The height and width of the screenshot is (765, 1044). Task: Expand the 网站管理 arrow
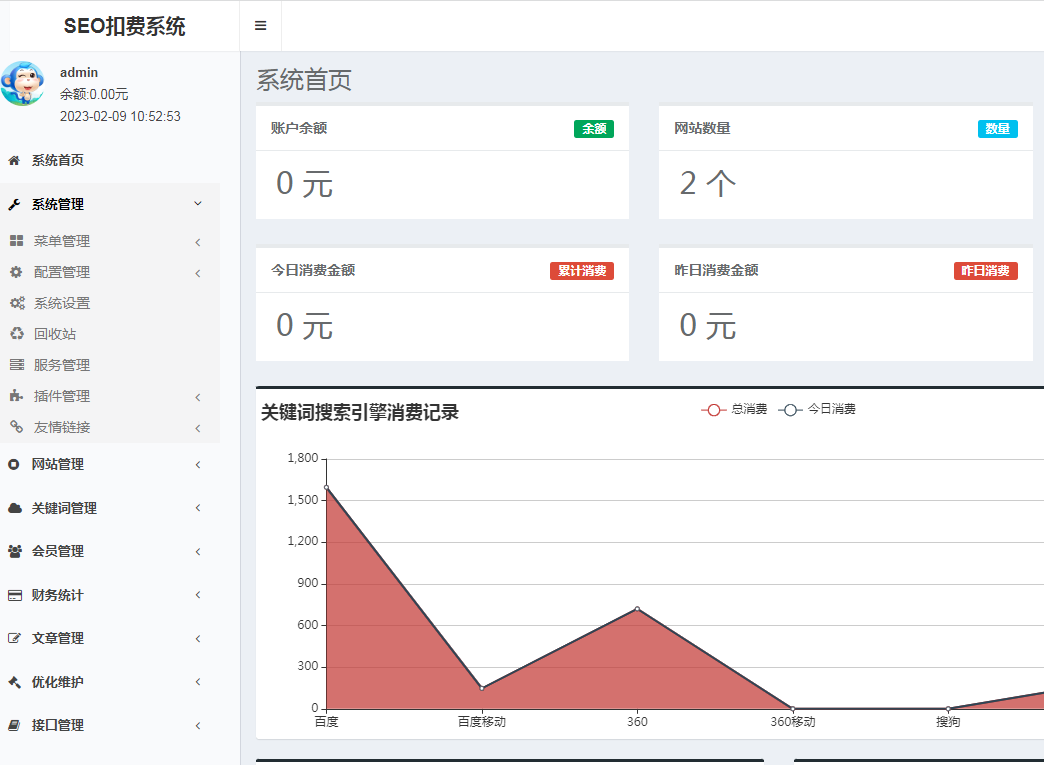198,465
